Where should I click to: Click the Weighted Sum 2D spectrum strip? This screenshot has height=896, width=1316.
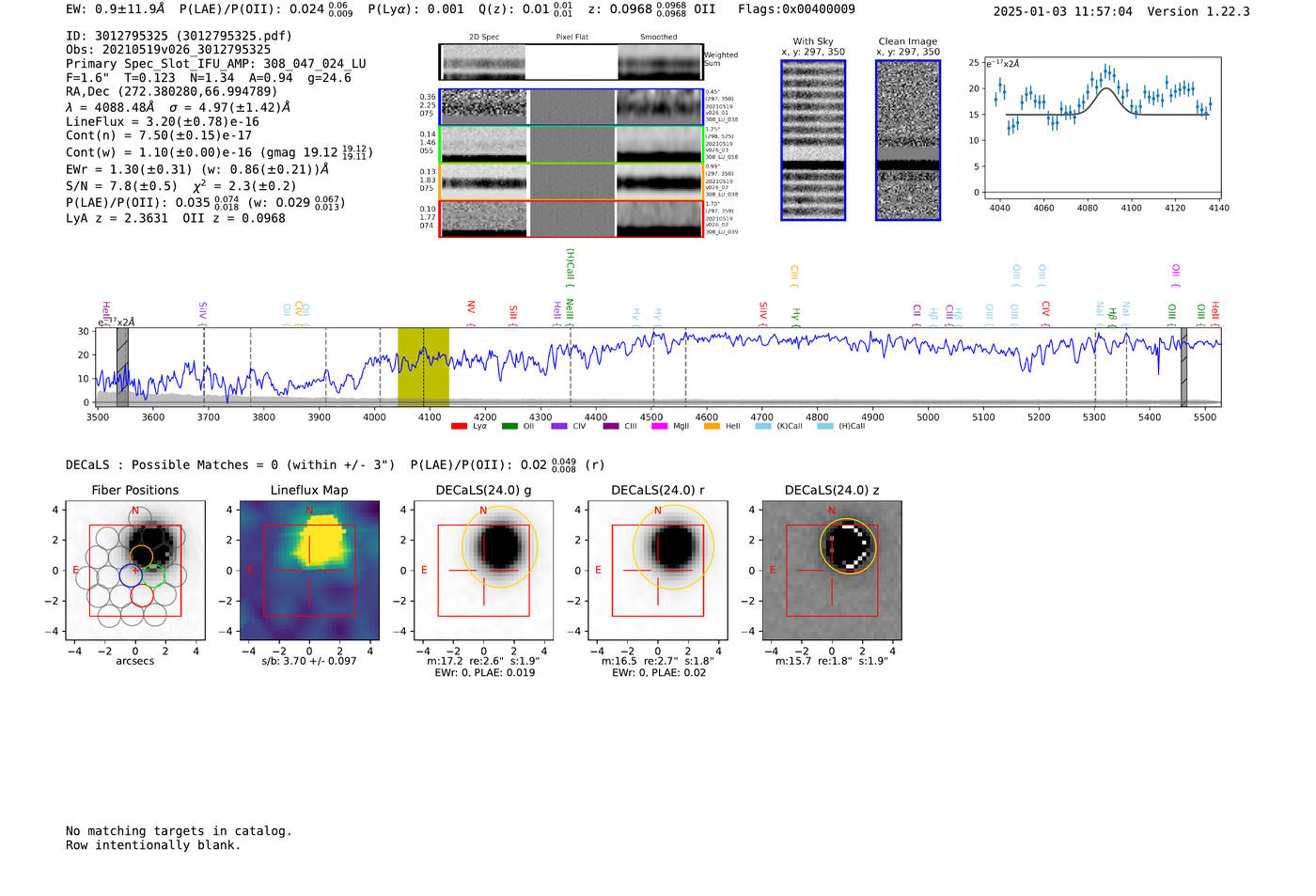point(572,62)
